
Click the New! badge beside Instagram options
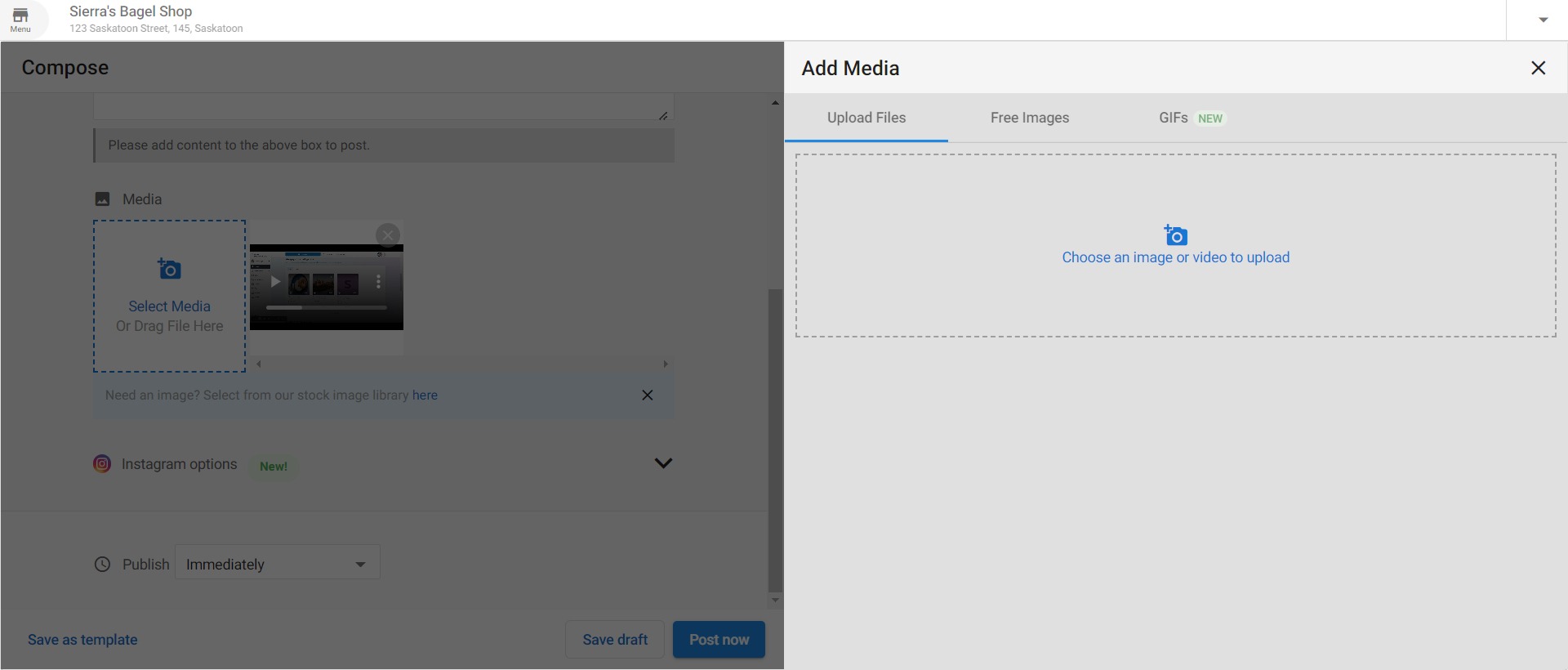pyautogui.click(x=274, y=467)
